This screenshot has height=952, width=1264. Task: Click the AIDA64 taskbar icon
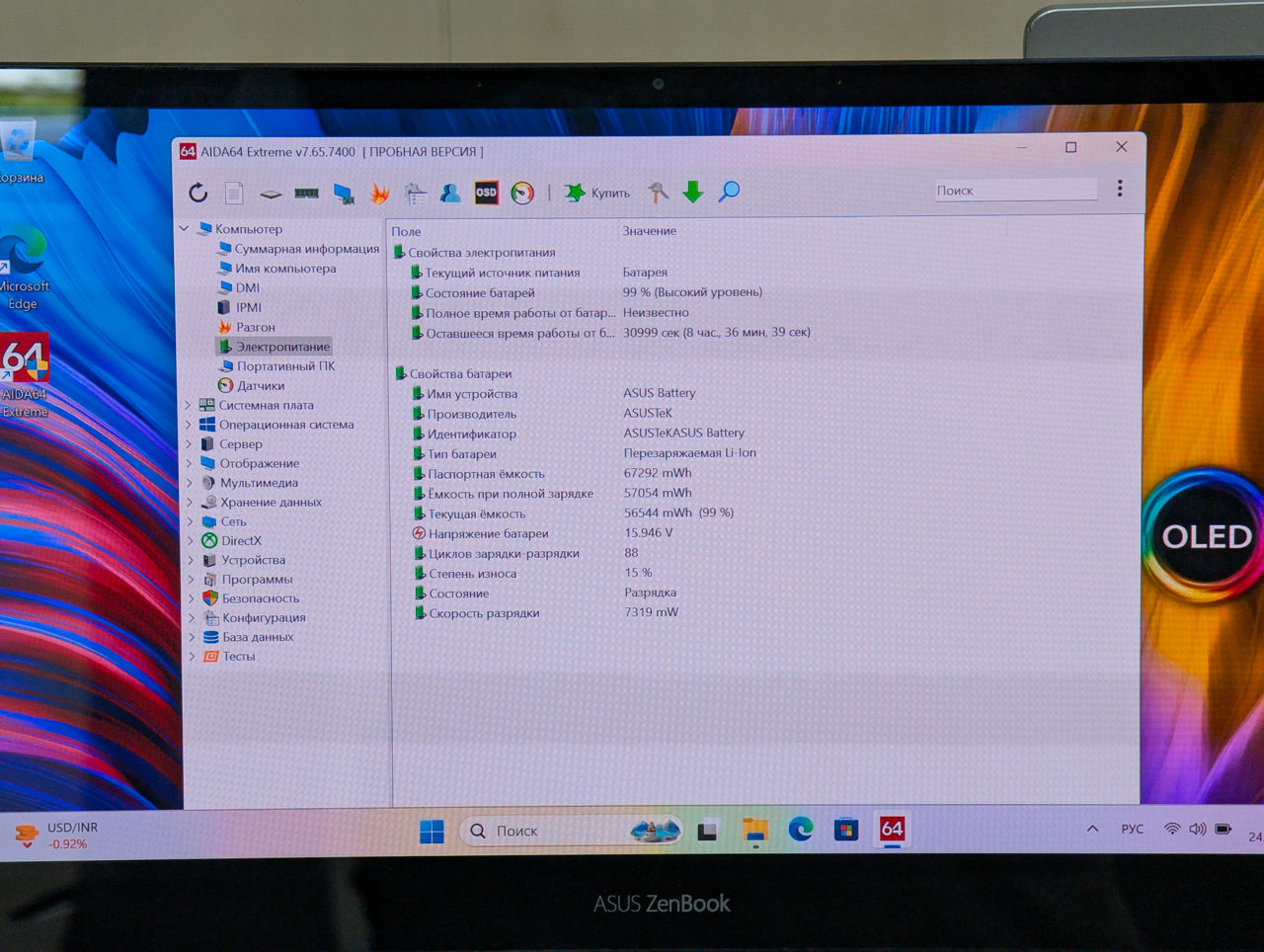click(892, 829)
